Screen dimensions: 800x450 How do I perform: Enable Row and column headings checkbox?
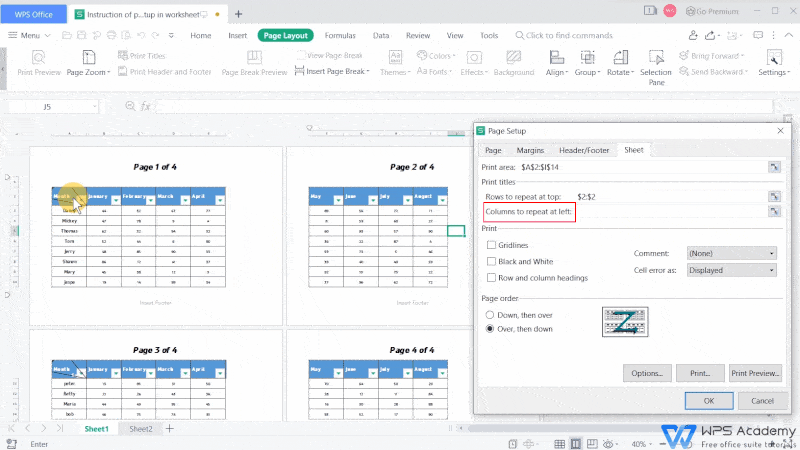491,278
